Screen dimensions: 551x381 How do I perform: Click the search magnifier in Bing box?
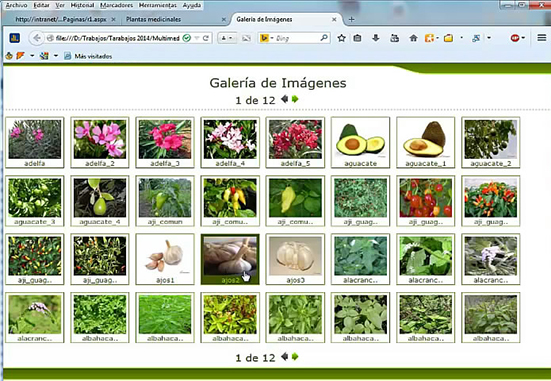(x=324, y=38)
